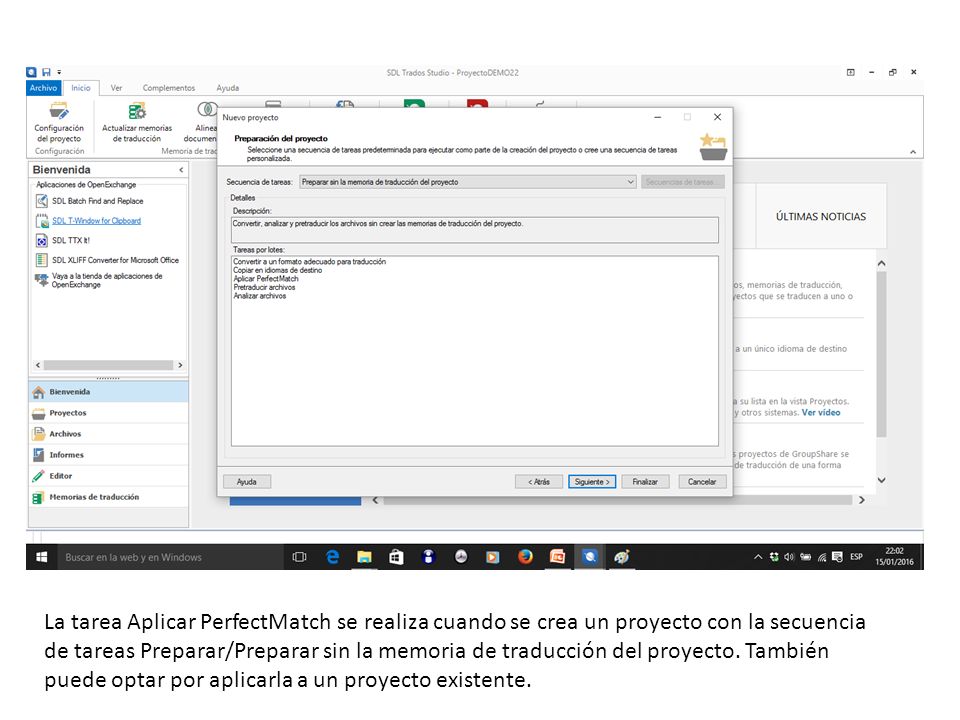Viewport: 960px width, 720px height.
Task: Click the SDL XLIFF Converter for Microsoft Office icon
Action: (42, 260)
